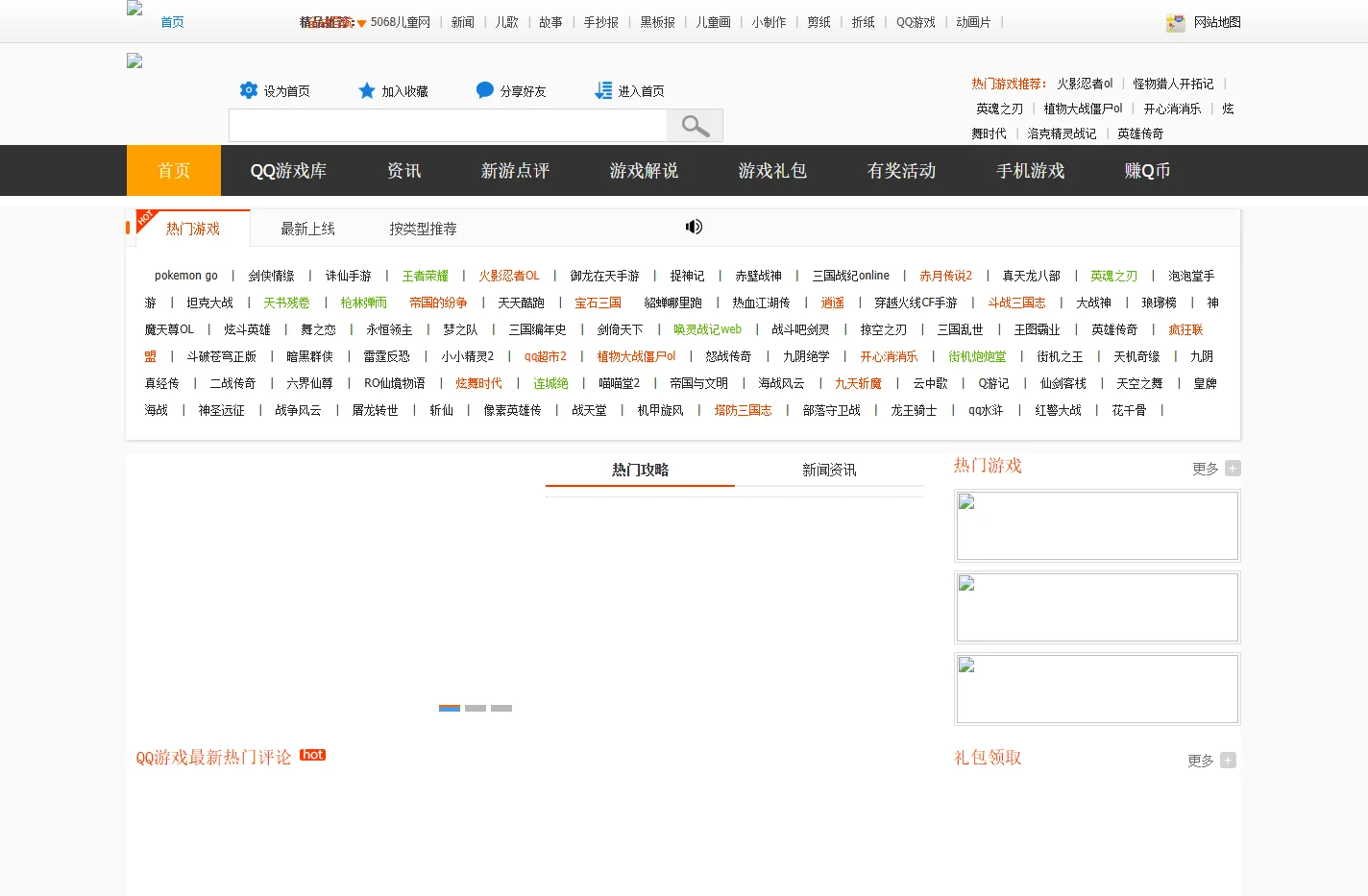Open the 怪物猎人开拓记 recommended link
The width and height of the screenshot is (1368, 896).
coord(1173,84)
